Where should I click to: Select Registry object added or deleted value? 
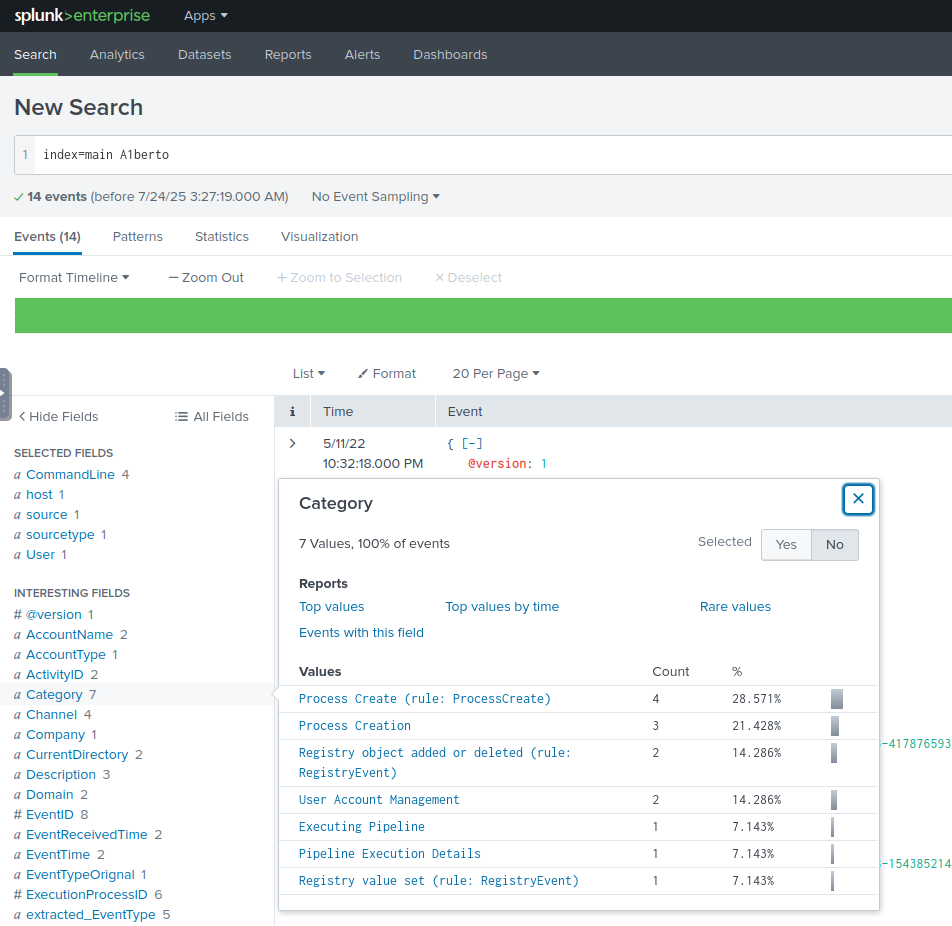click(x=435, y=763)
